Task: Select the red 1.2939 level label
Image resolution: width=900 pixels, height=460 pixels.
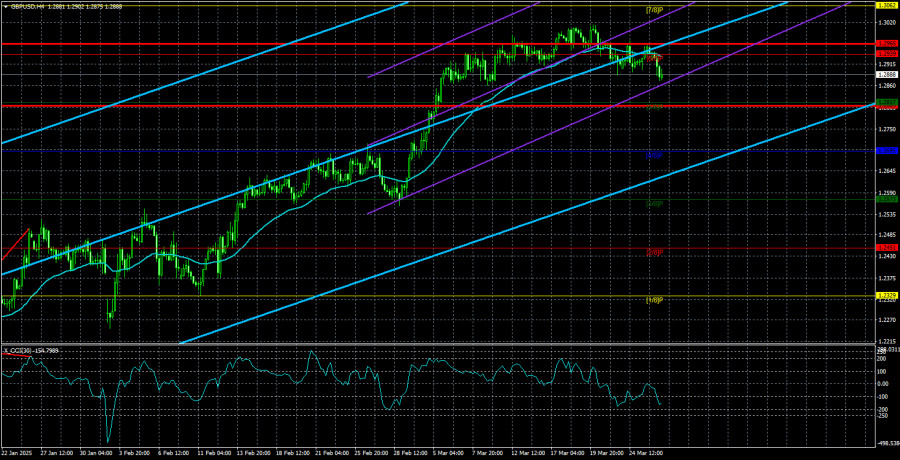Action: click(x=885, y=53)
